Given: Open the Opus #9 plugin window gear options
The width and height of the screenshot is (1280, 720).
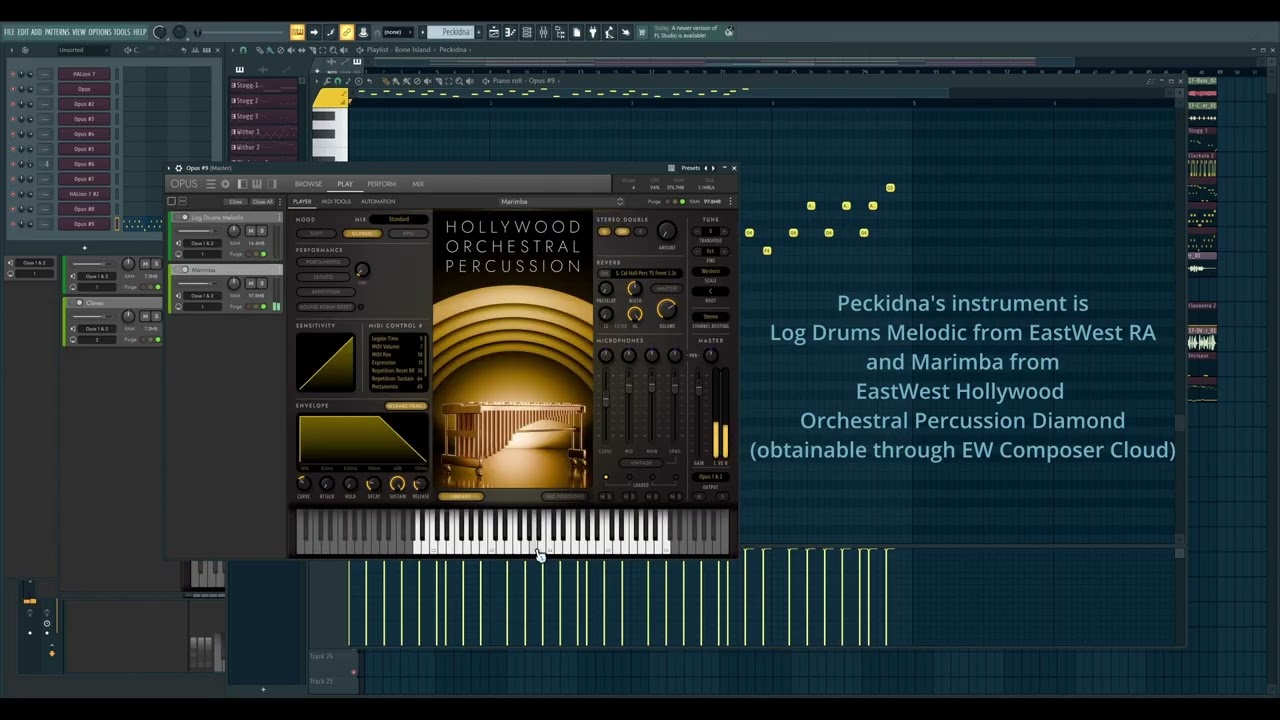Looking at the screenshot, I should click(x=179, y=168).
